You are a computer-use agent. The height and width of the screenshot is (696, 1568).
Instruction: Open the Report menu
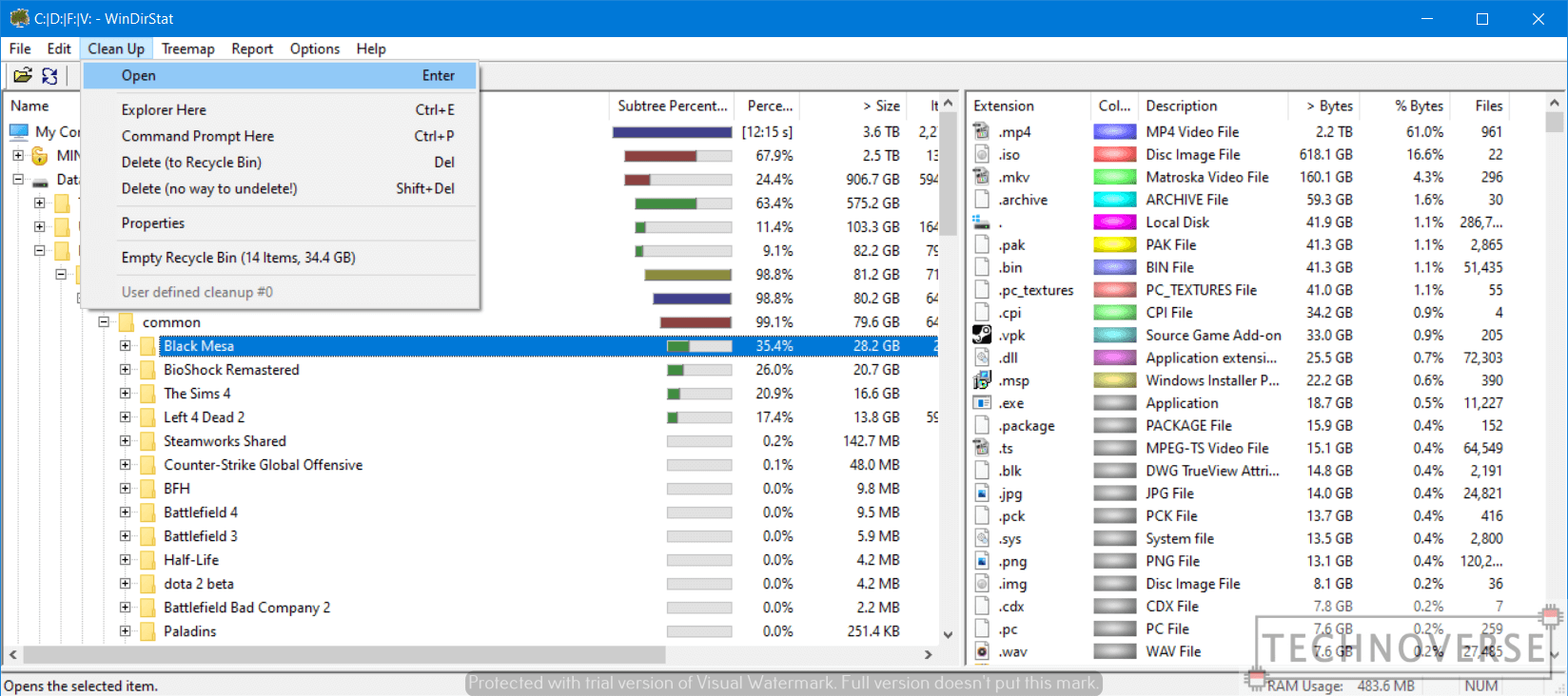pyautogui.click(x=252, y=48)
